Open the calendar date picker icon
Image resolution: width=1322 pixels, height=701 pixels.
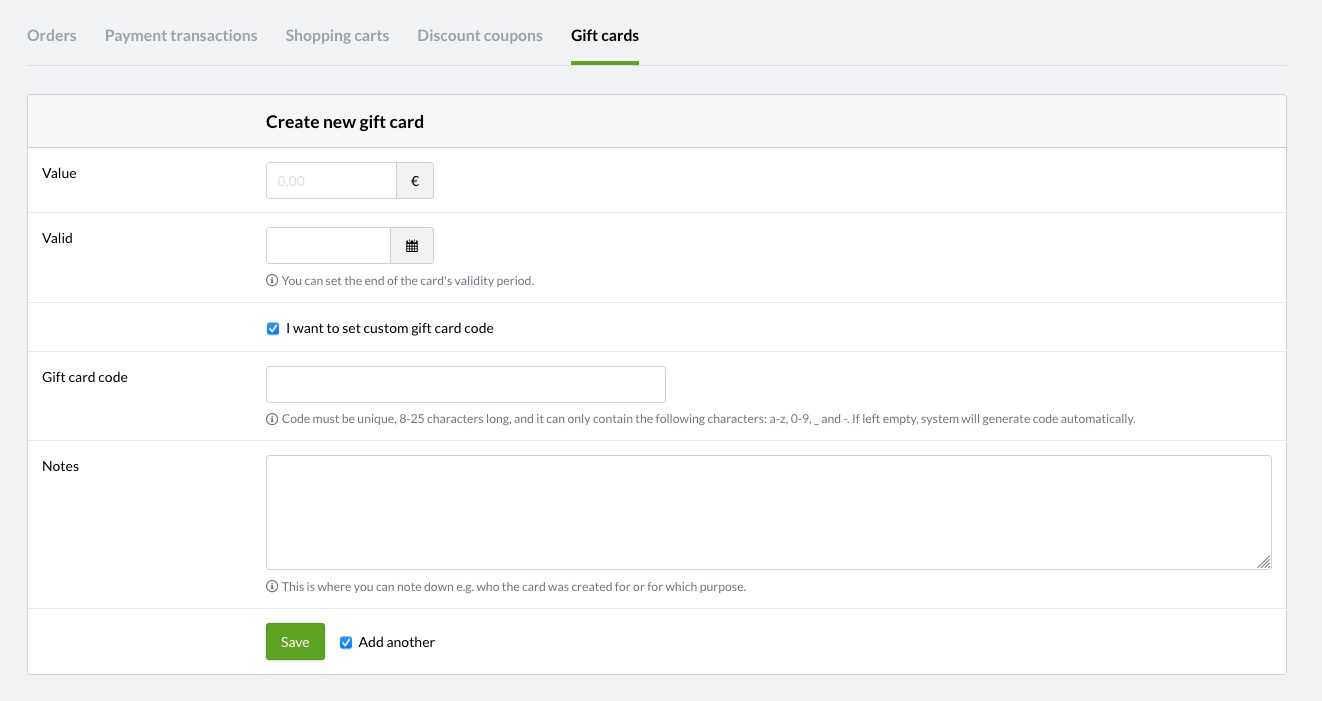412,246
